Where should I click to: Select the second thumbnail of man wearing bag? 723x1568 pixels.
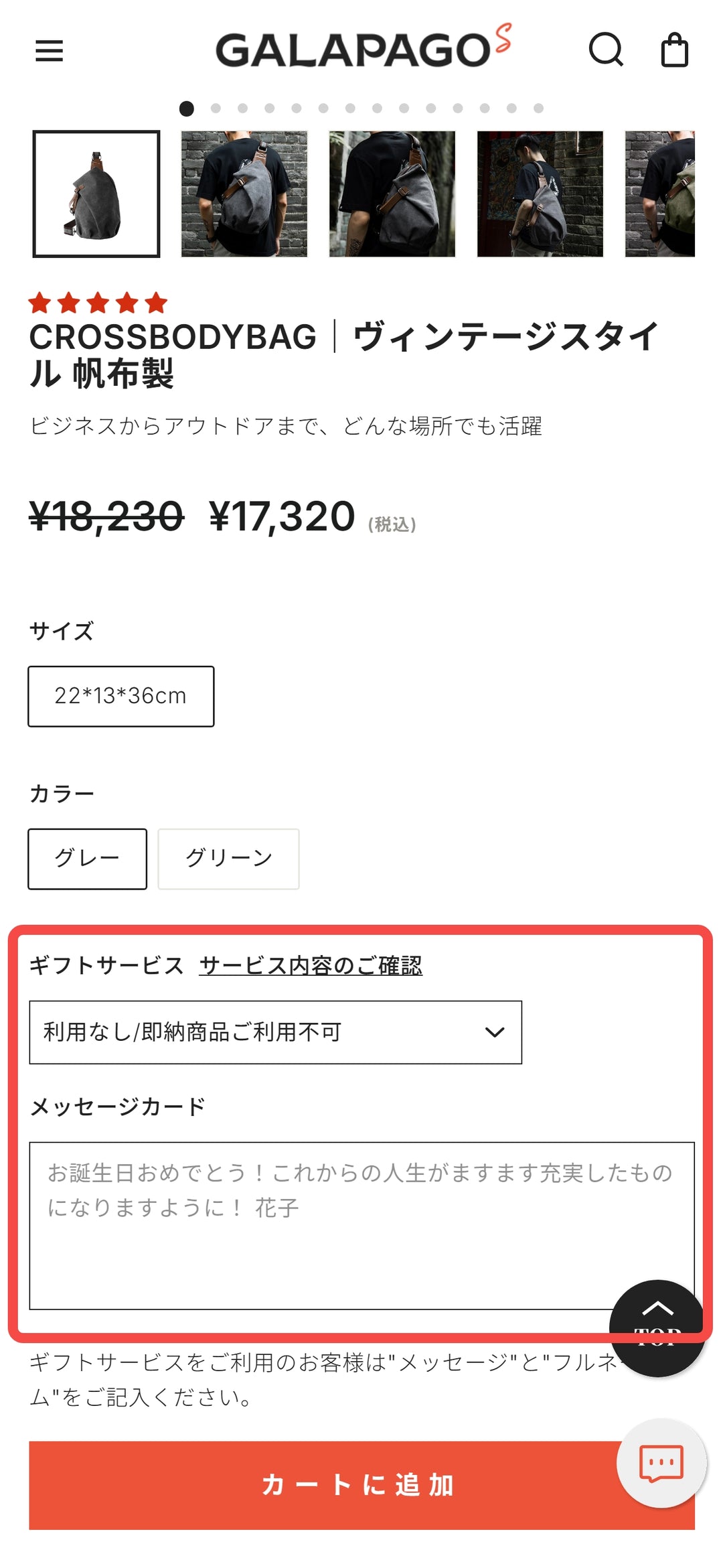click(x=244, y=194)
